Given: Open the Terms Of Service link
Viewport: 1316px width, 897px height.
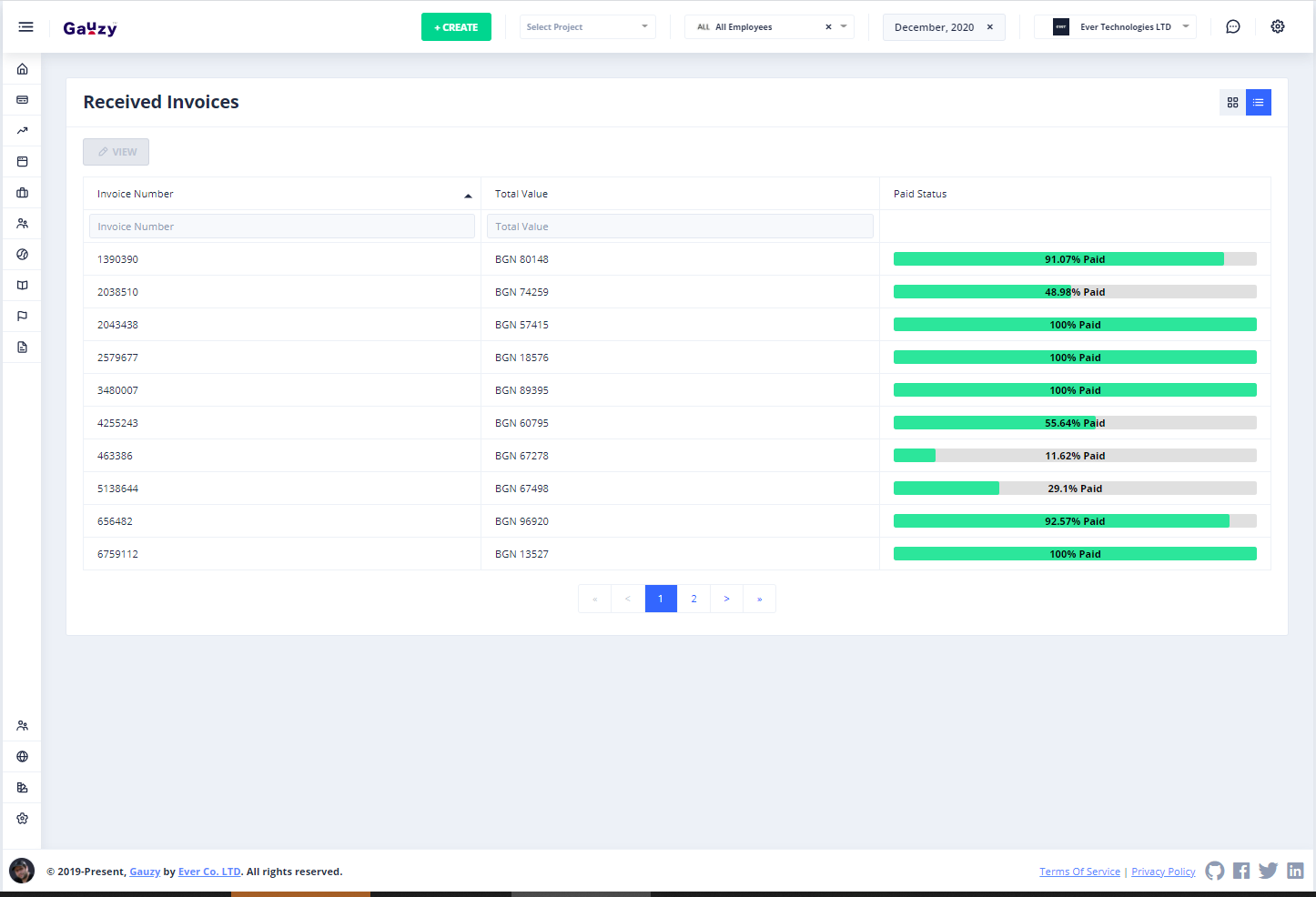Looking at the screenshot, I should tap(1079, 872).
